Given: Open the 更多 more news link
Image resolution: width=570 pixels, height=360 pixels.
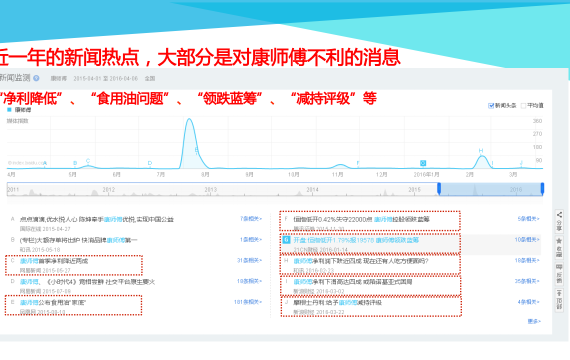Looking at the screenshot, I should [534, 321].
